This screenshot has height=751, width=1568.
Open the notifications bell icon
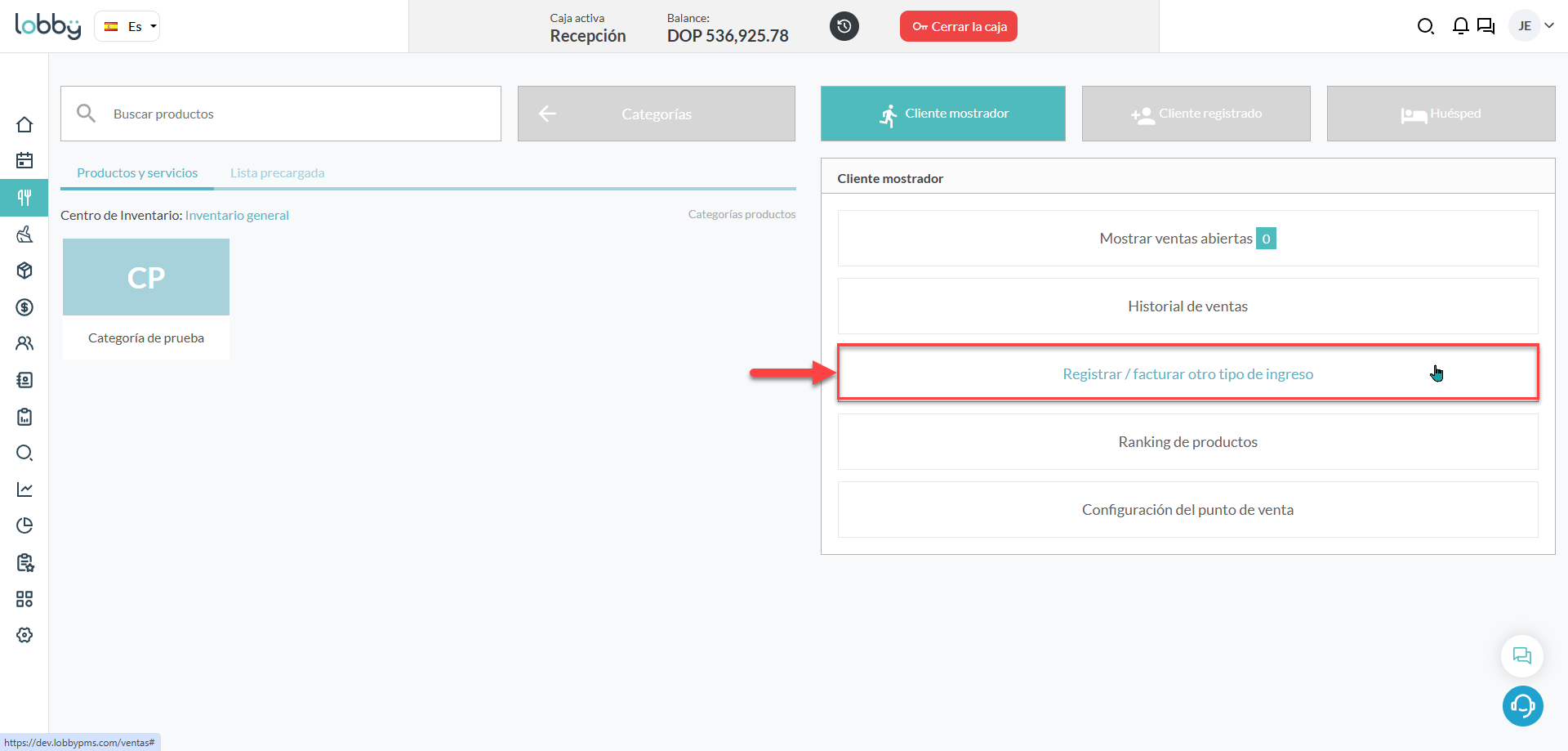[x=1460, y=26]
